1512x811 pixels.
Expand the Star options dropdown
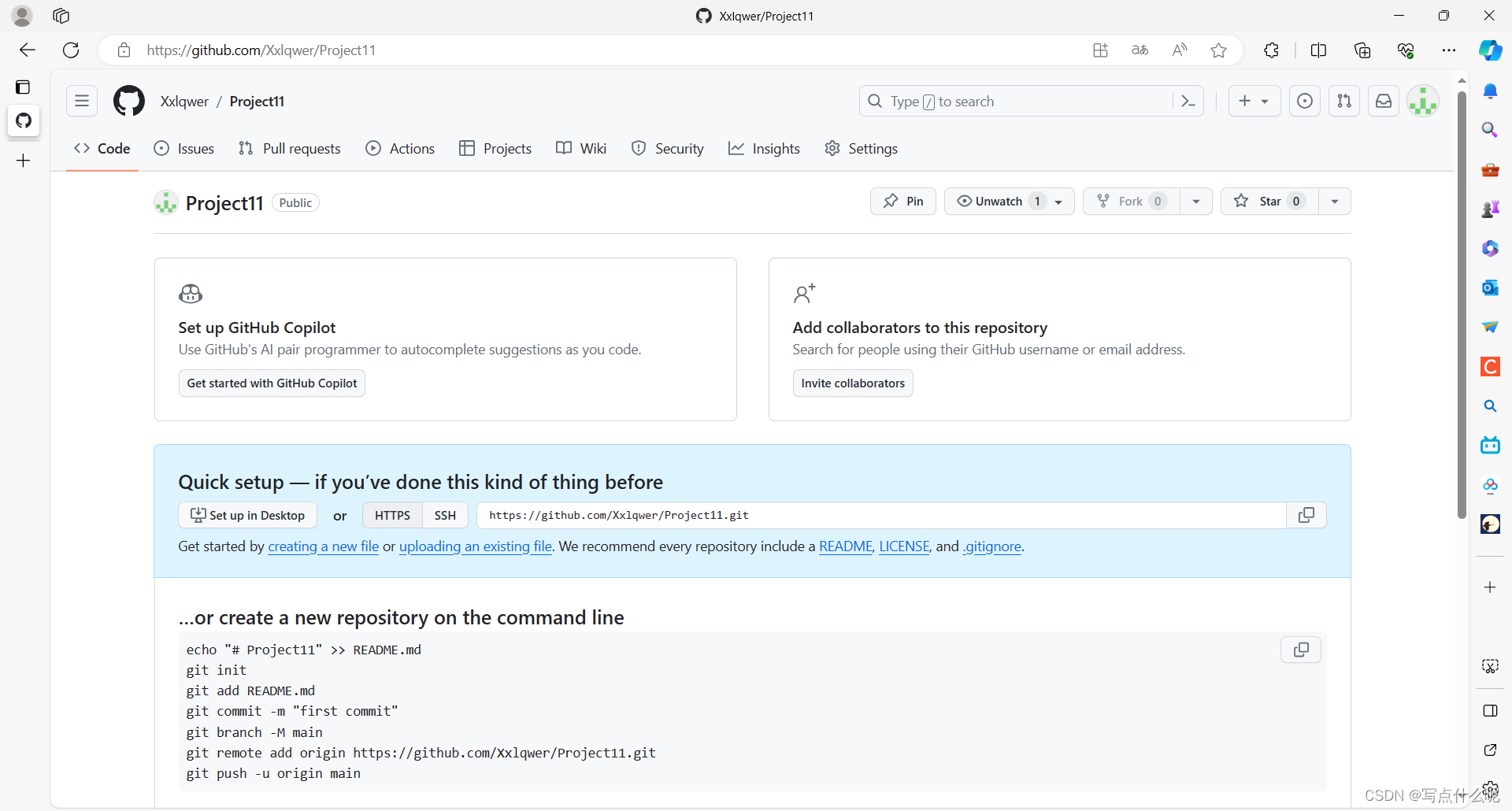1334,201
